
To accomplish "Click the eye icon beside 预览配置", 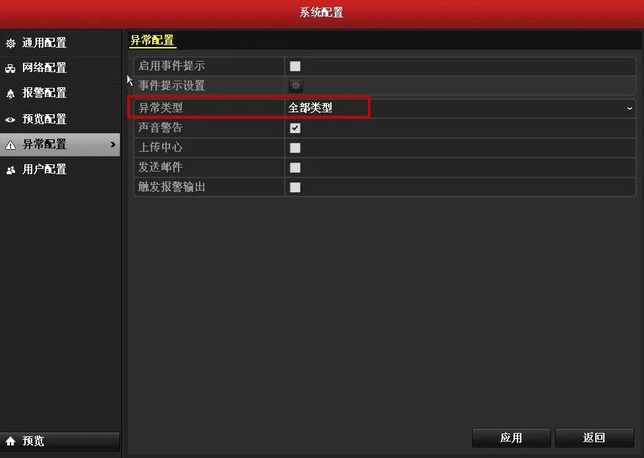I will coord(10,120).
